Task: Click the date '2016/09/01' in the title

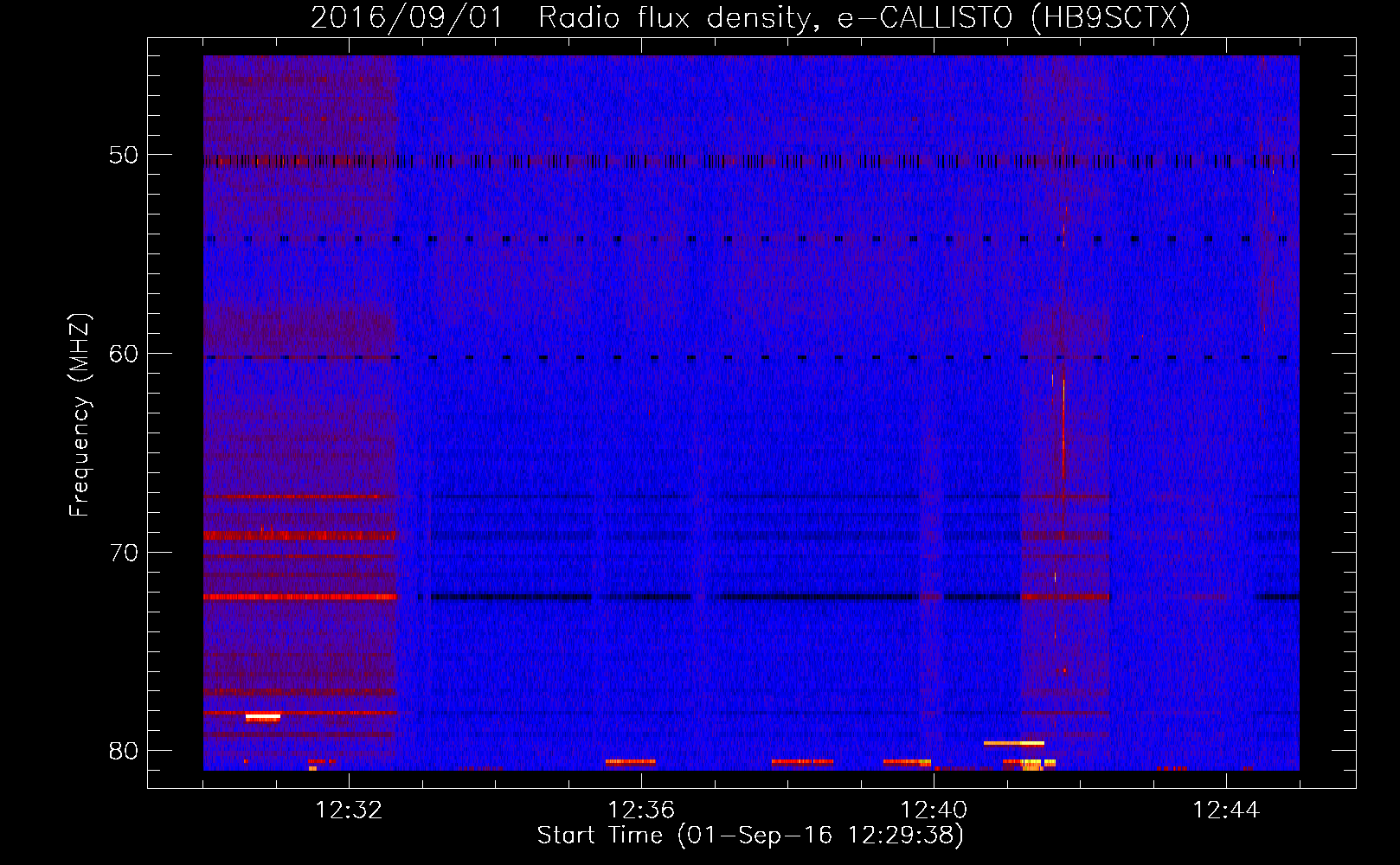Action: click(407, 17)
